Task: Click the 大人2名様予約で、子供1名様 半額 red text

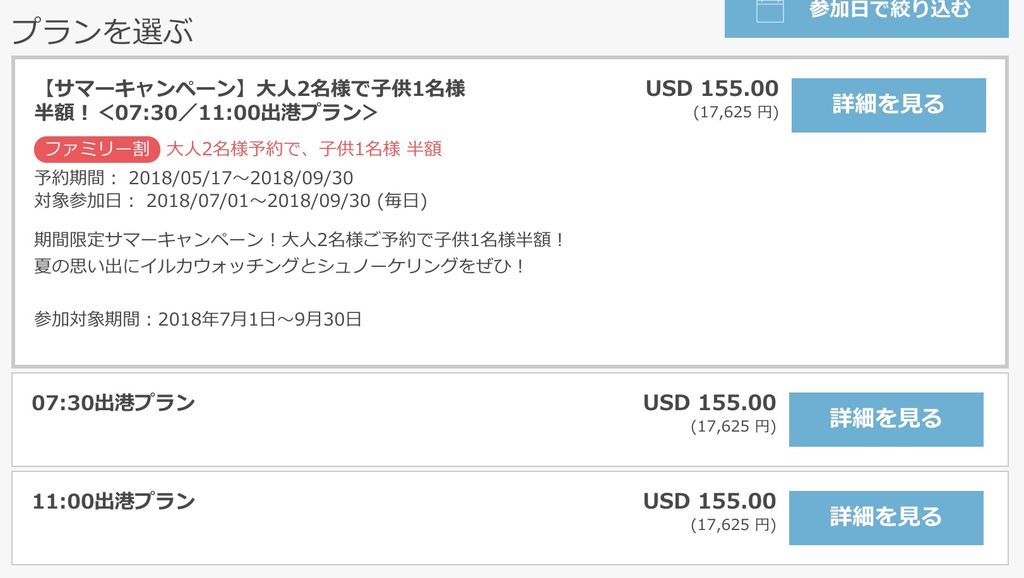Action: [304, 149]
